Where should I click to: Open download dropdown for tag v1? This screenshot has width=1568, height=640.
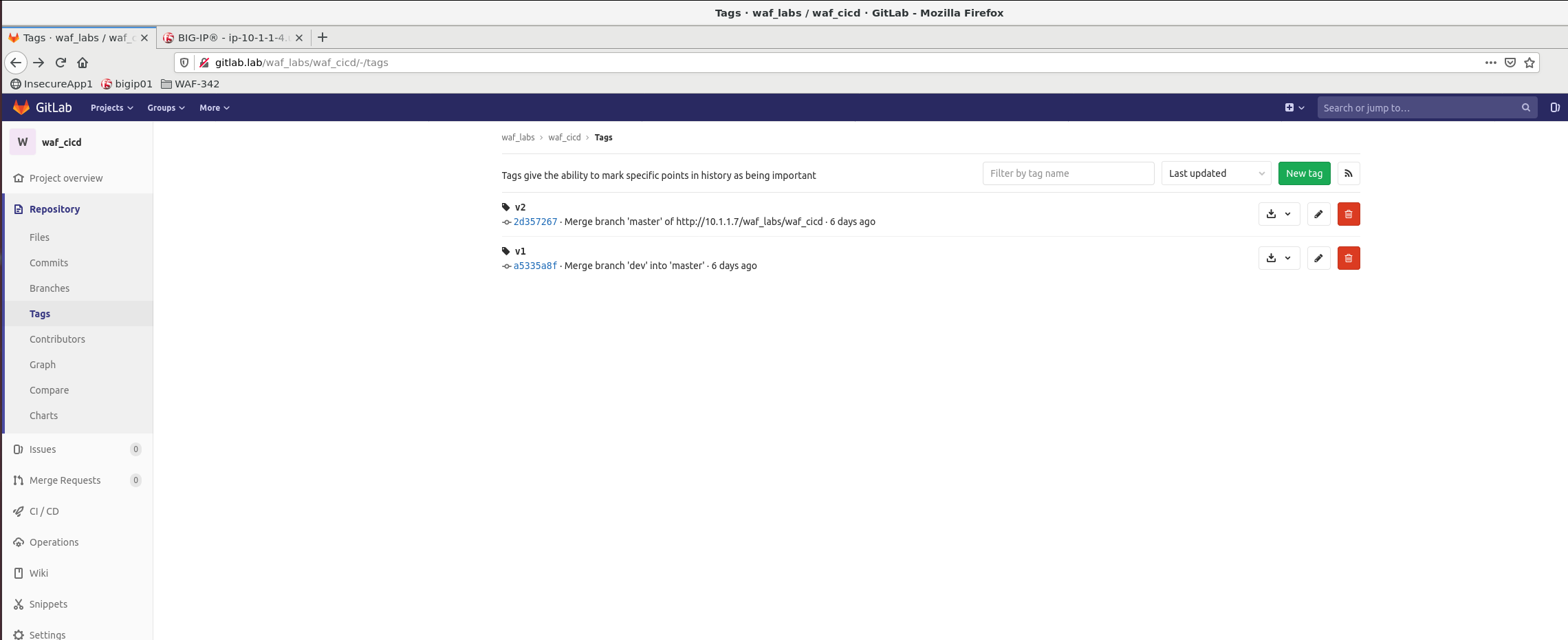click(x=1278, y=258)
